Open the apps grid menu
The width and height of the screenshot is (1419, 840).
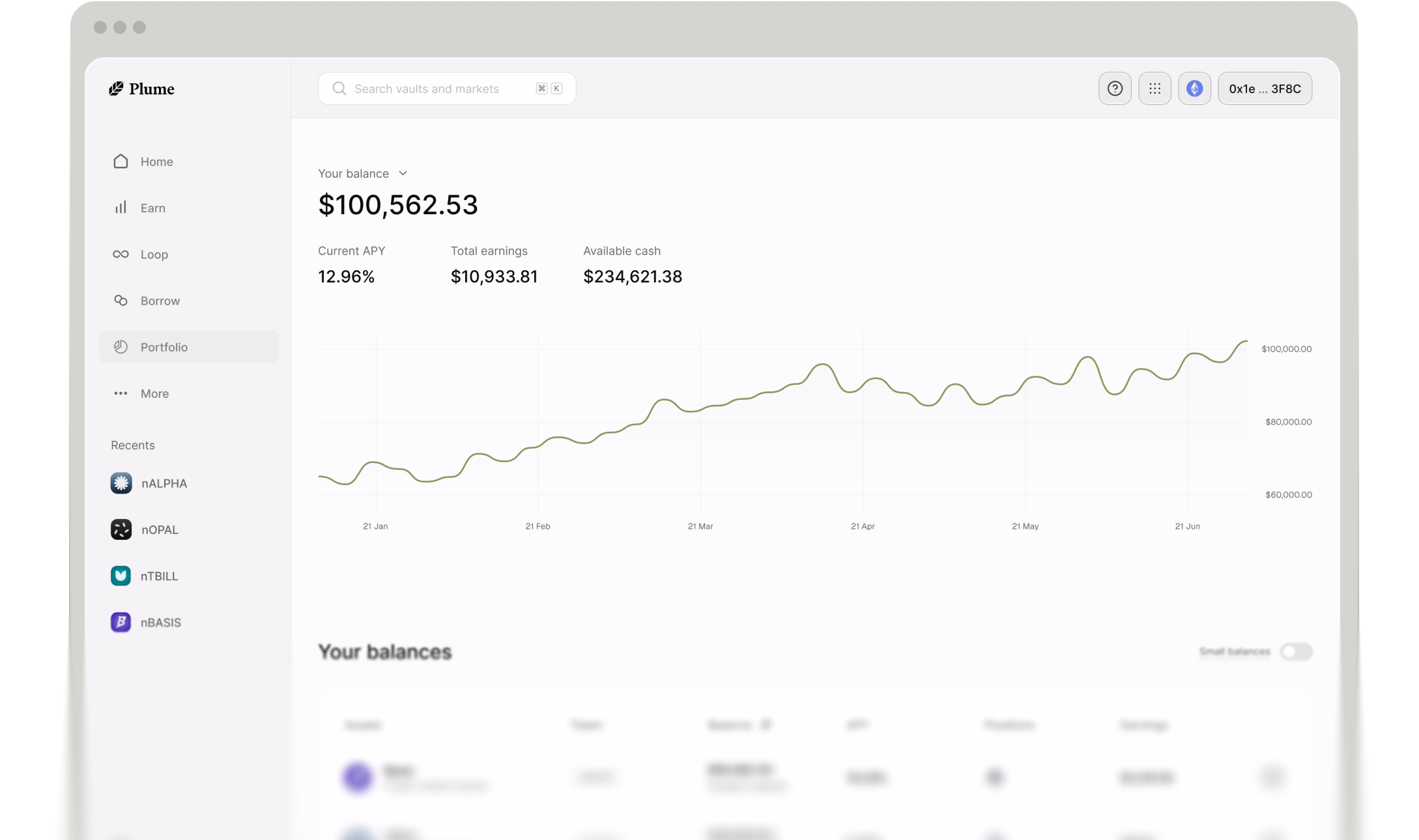click(x=1154, y=89)
